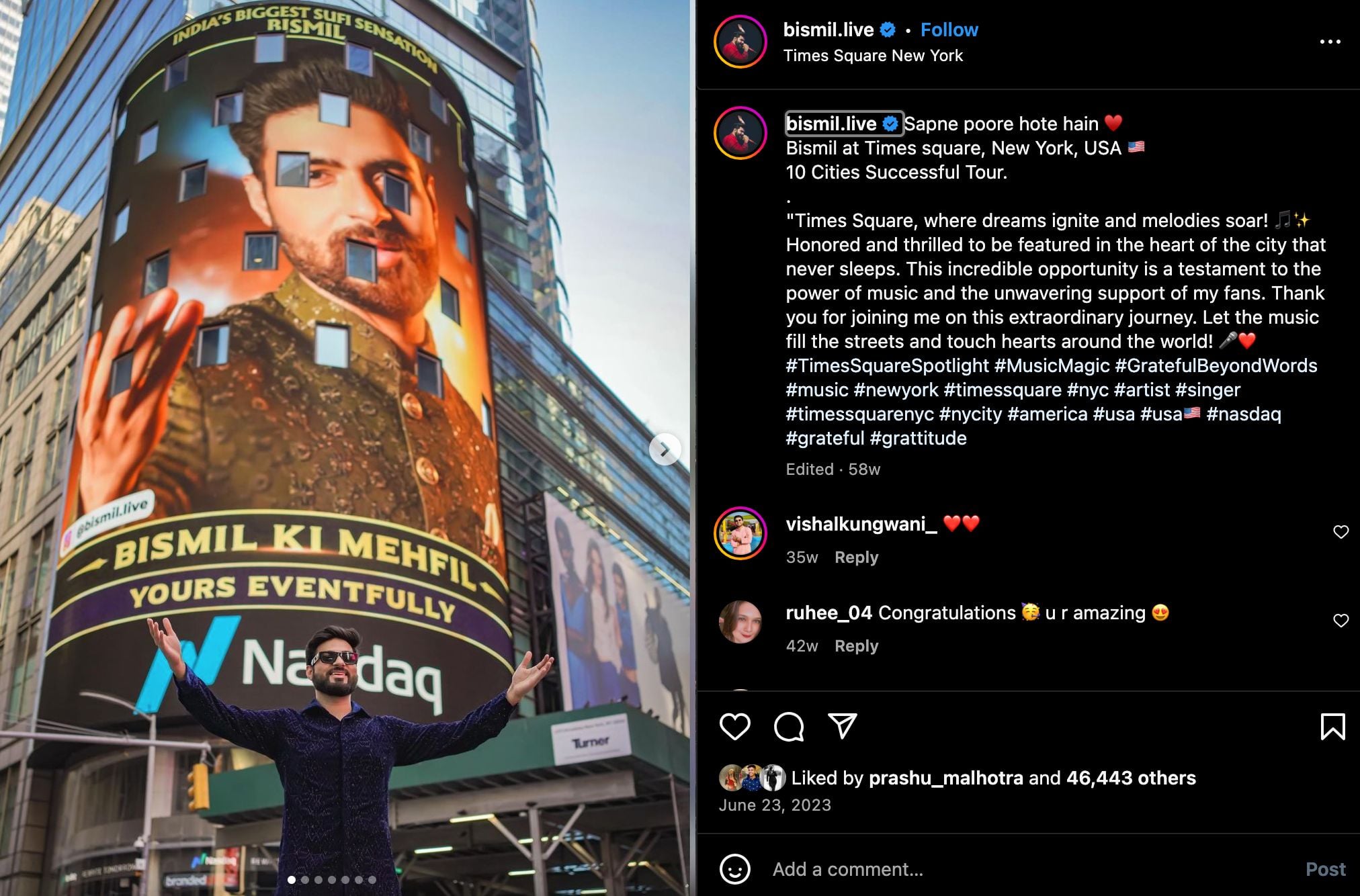Open emoji picker smiley icon
This screenshot has width=1360, height=896.
[734, 869]
